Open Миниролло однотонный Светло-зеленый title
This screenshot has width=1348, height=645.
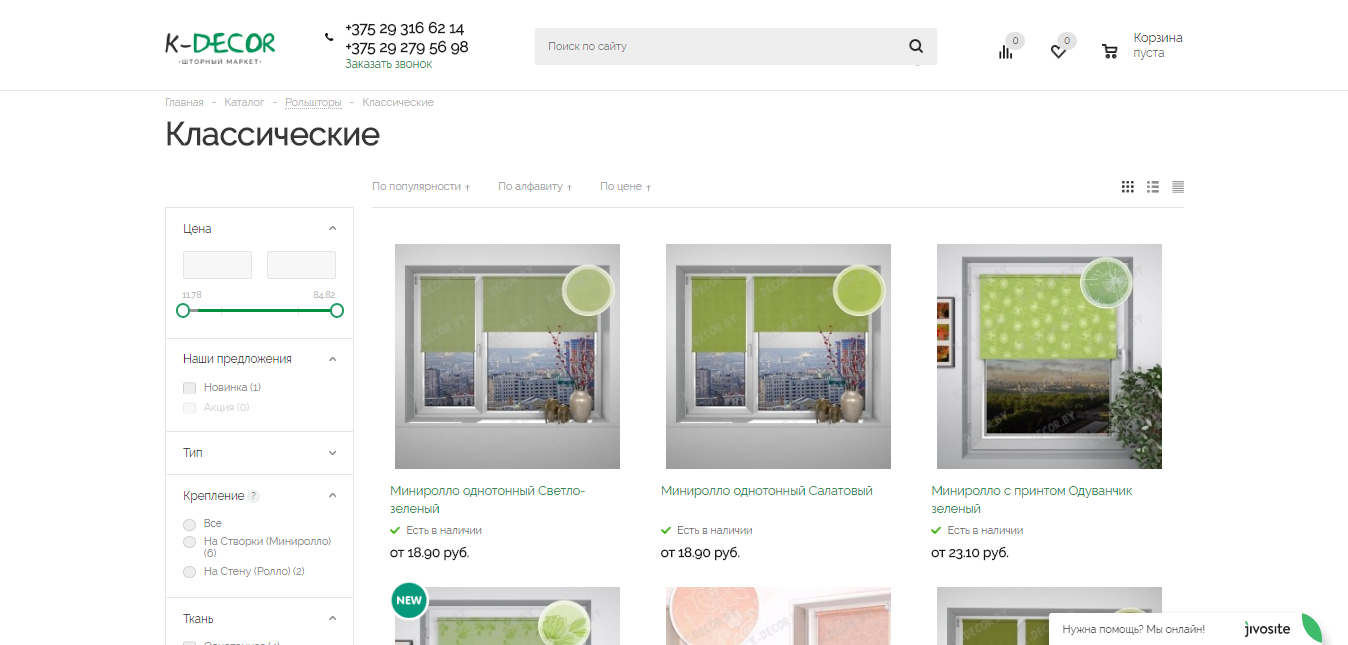(488, 500)
